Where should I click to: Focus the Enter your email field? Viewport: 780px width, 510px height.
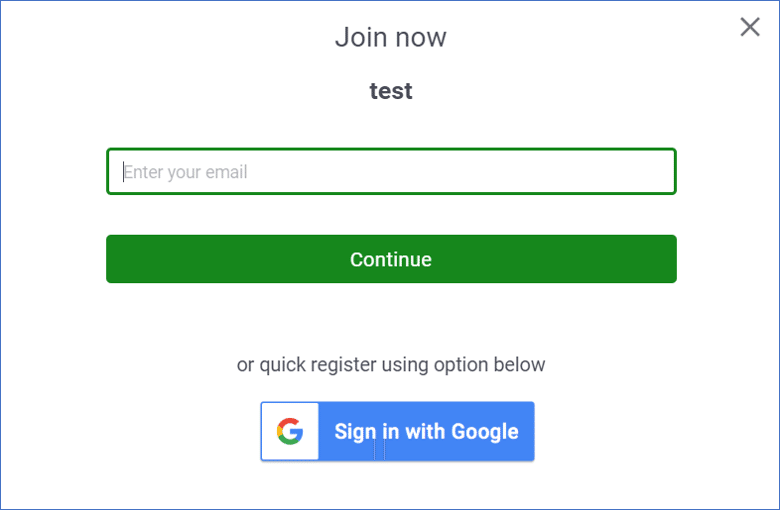point(391,172)
